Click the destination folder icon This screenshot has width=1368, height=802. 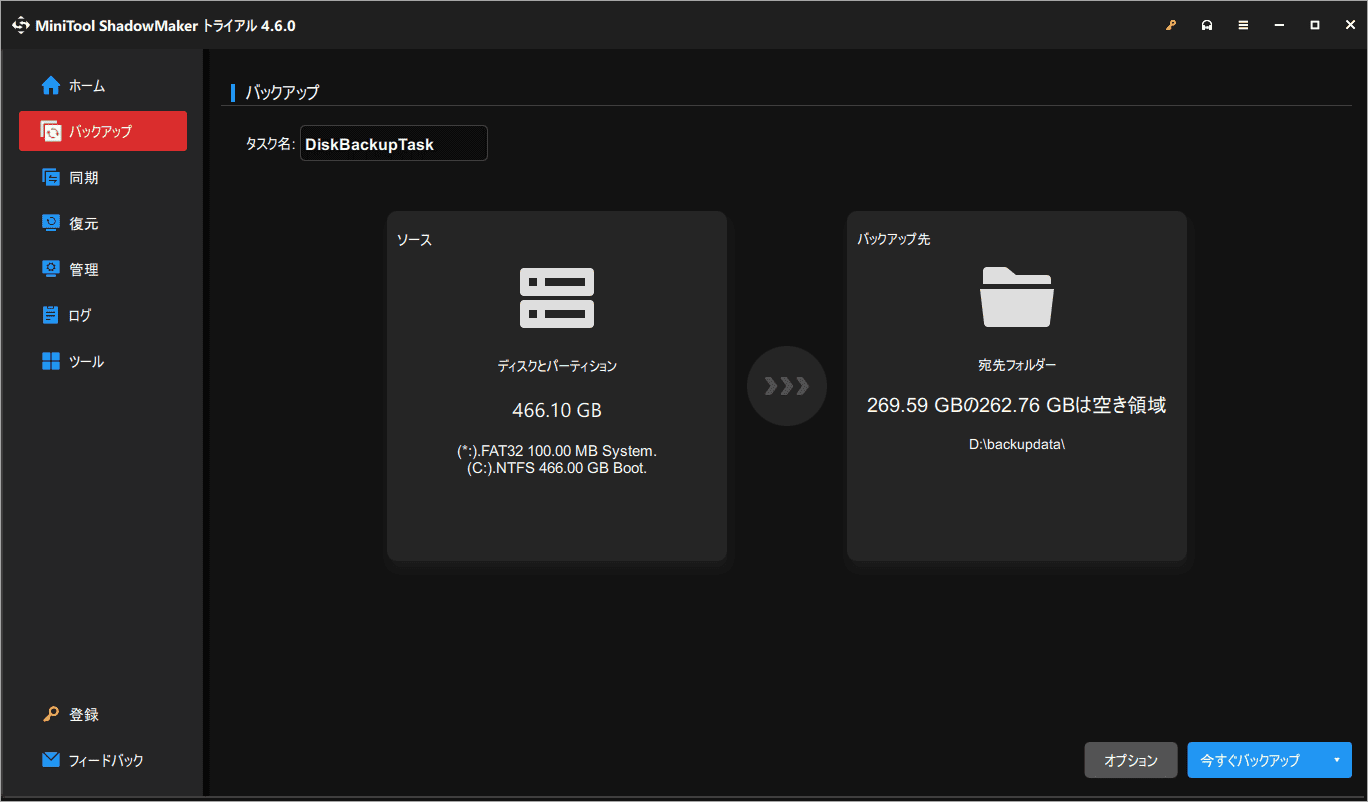(x=1017, y=297)
